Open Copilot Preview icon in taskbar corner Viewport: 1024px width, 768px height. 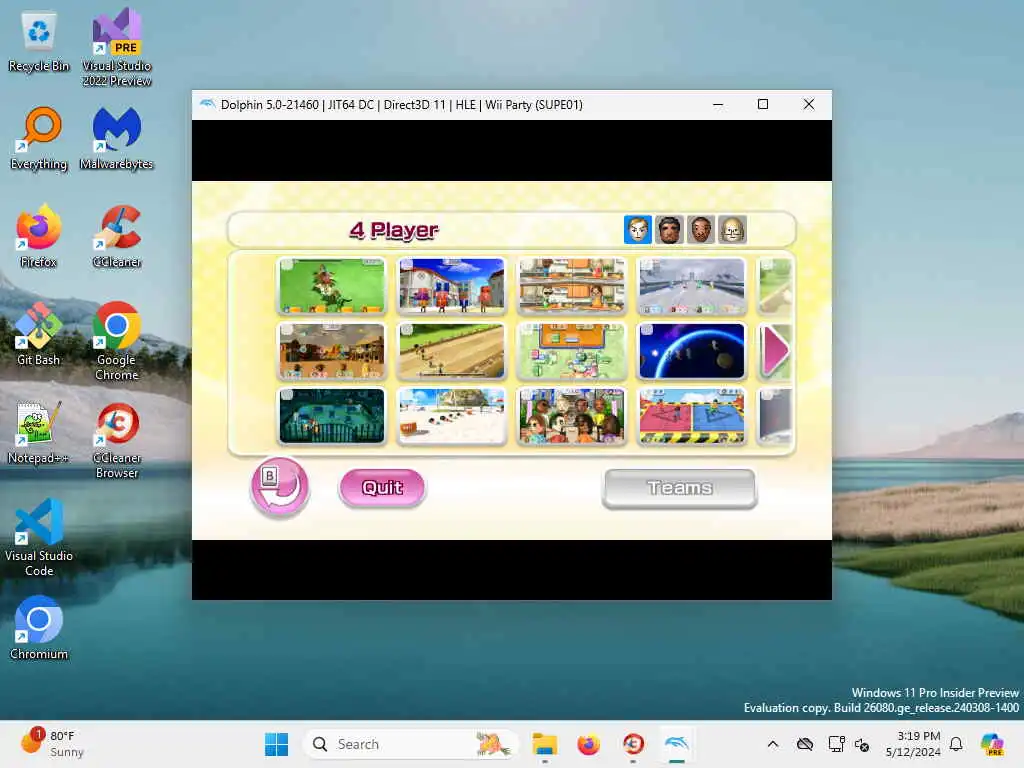click(x=993, y=744)
